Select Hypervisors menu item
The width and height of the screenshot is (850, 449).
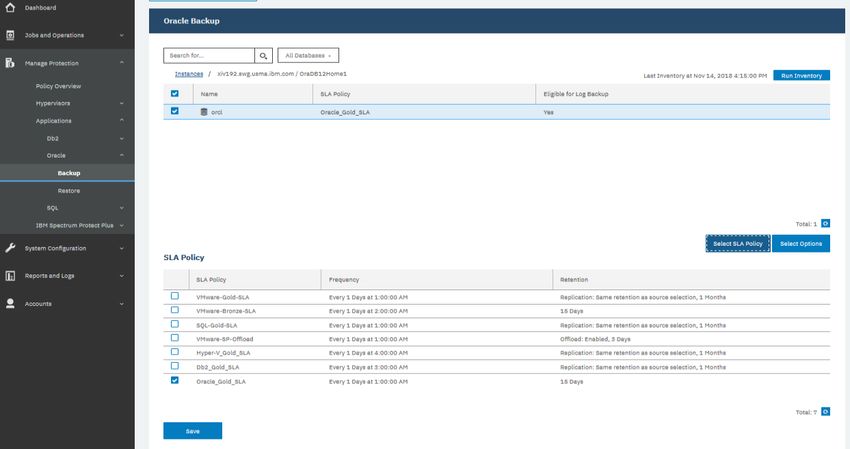click(53, 103)
